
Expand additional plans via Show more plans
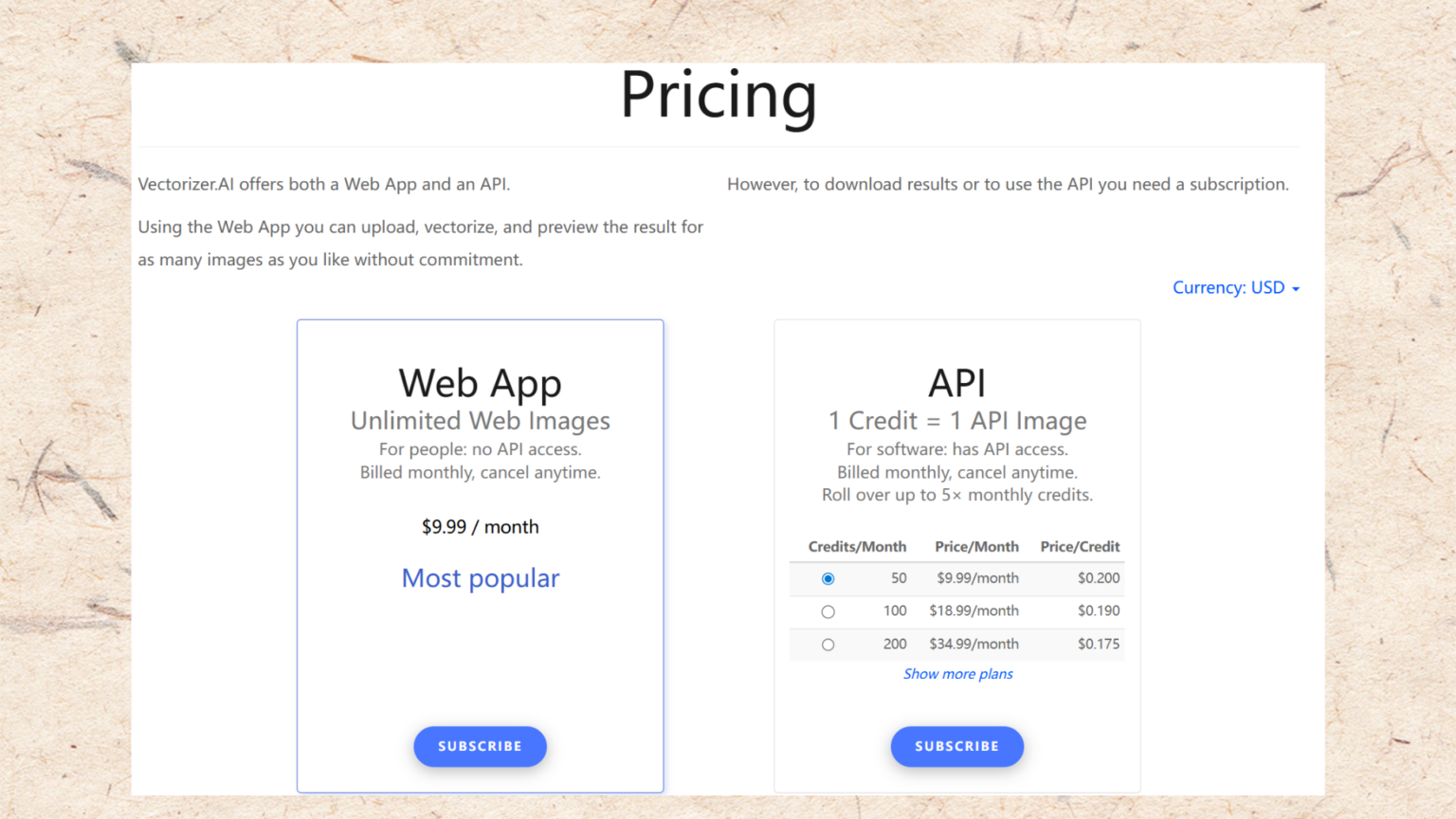coord(957,673)
